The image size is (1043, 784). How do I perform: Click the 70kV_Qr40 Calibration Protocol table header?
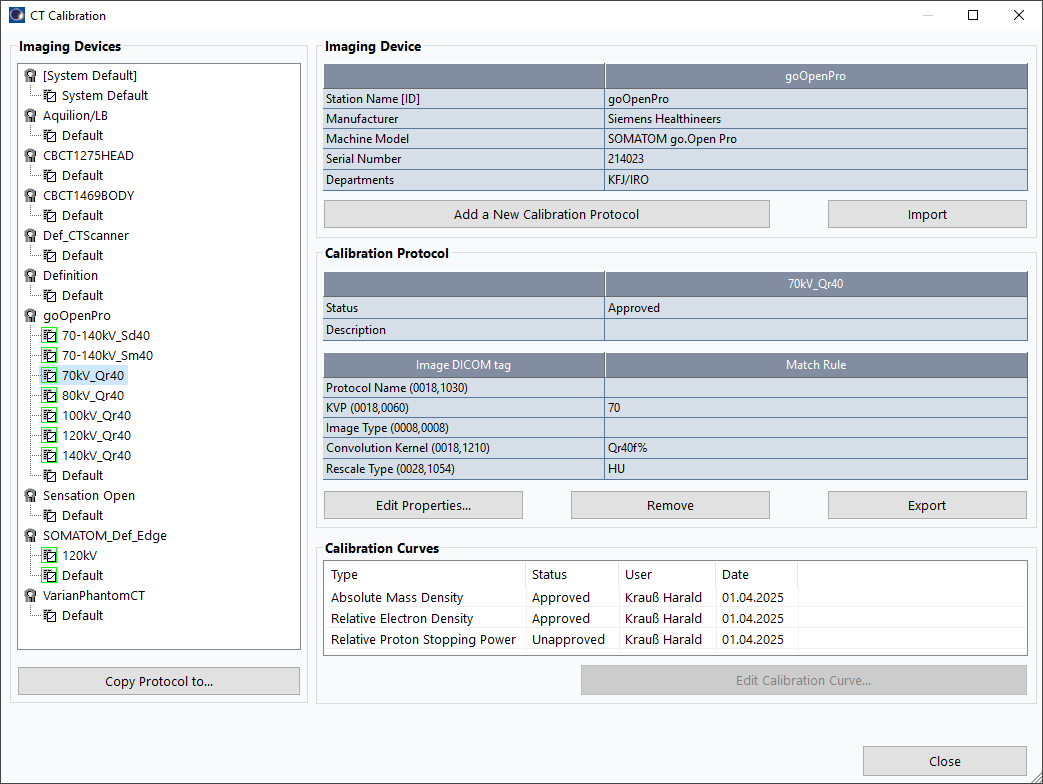(x=816, y=284)
